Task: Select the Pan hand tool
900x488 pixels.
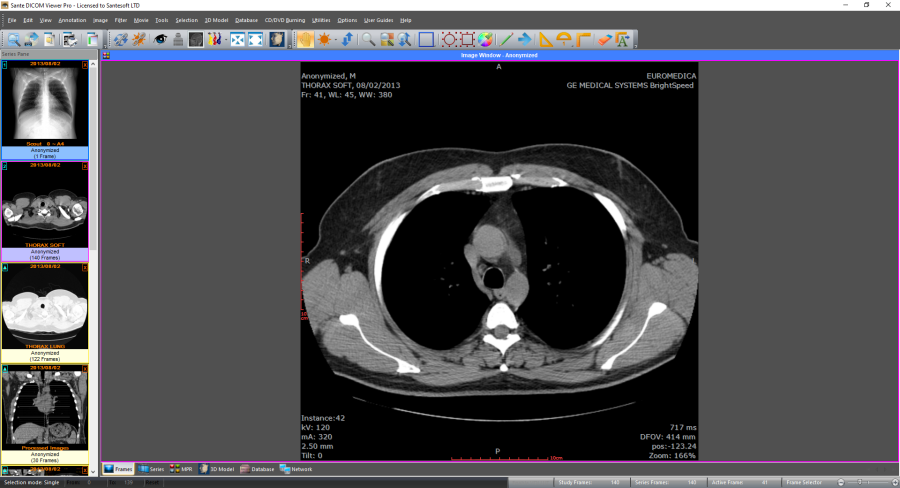Action: point(305,39)
